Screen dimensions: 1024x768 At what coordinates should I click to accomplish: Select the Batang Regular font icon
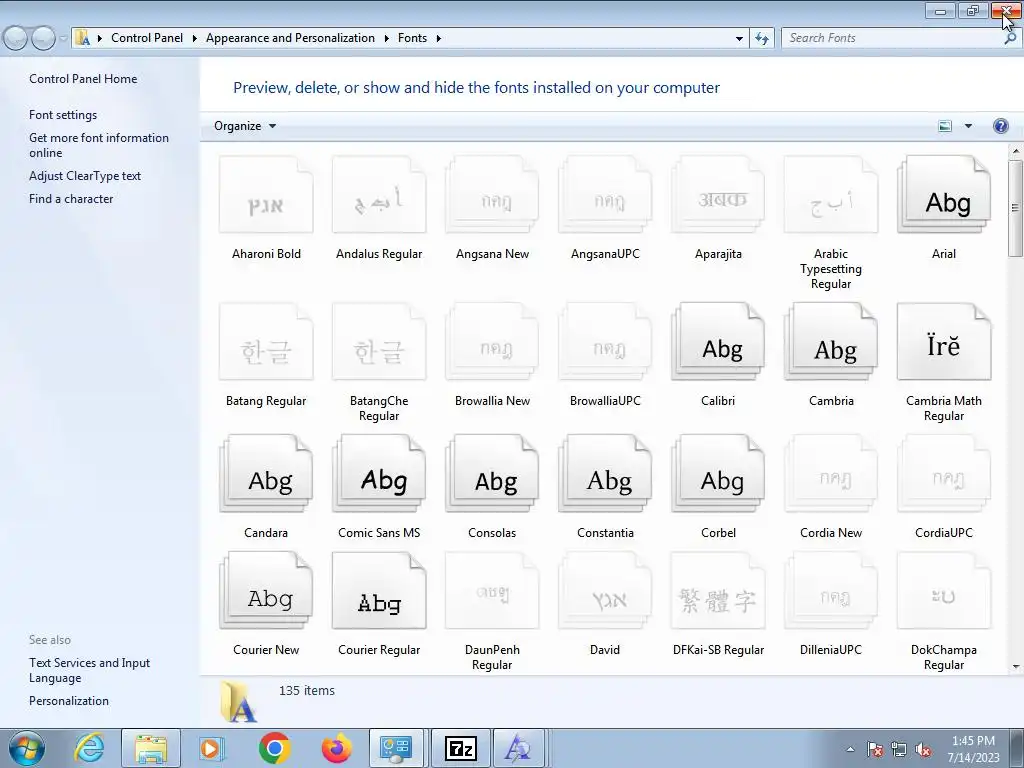tap(266, 342)
